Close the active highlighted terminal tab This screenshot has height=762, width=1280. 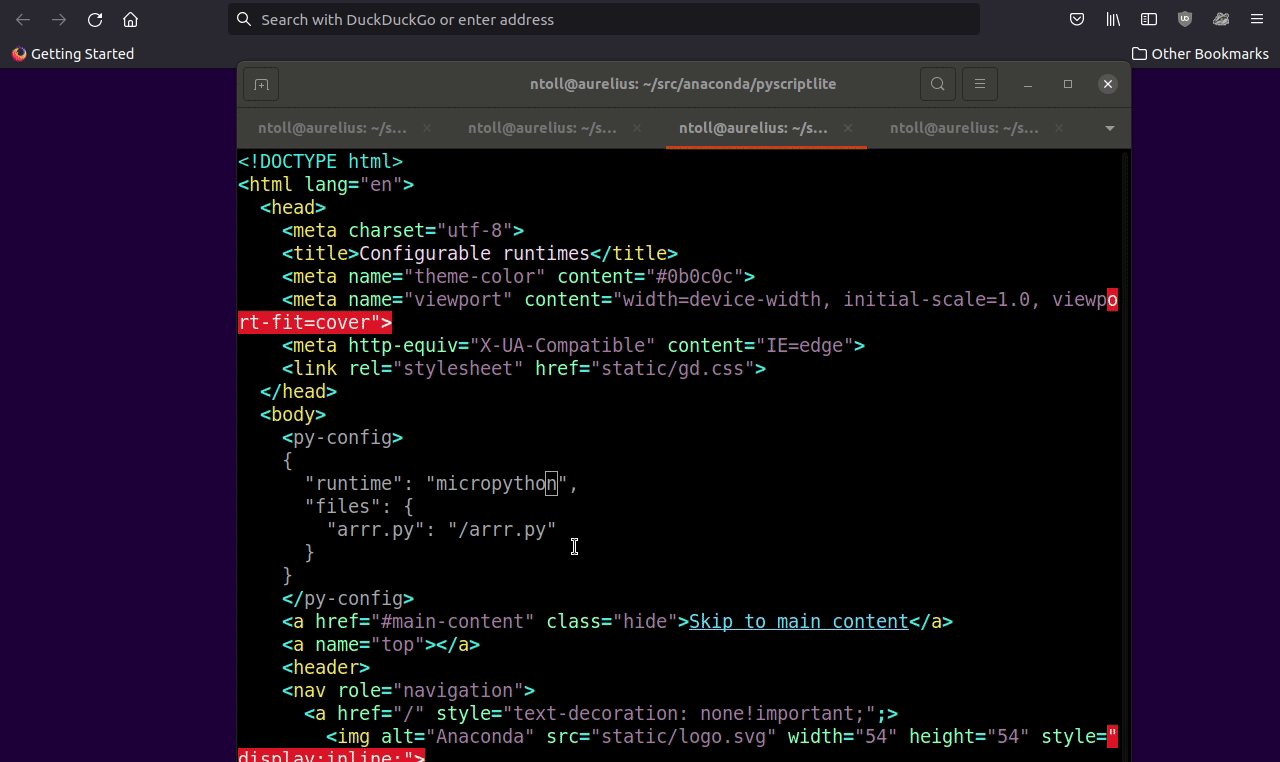[x=848, y=129]
